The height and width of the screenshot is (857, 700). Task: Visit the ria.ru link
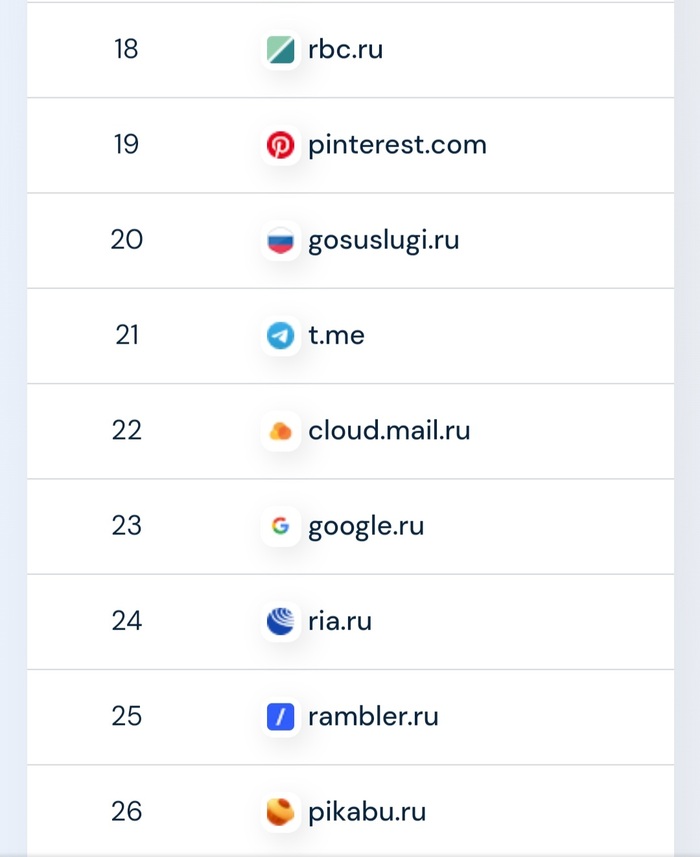coord(340,621)
